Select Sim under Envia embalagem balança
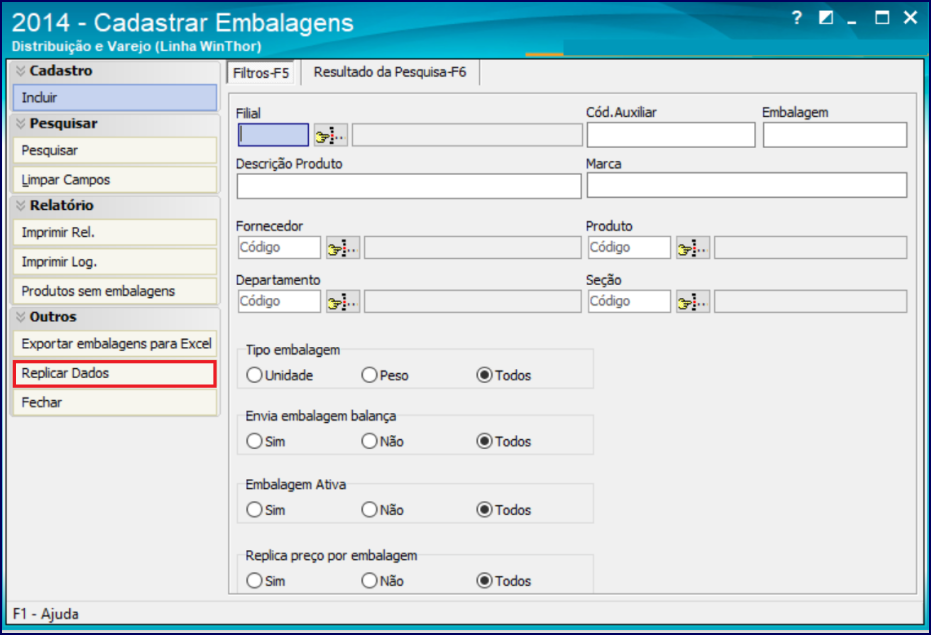Image resolution: width=931 pixels, height=635 pixels. coord(254,441)
